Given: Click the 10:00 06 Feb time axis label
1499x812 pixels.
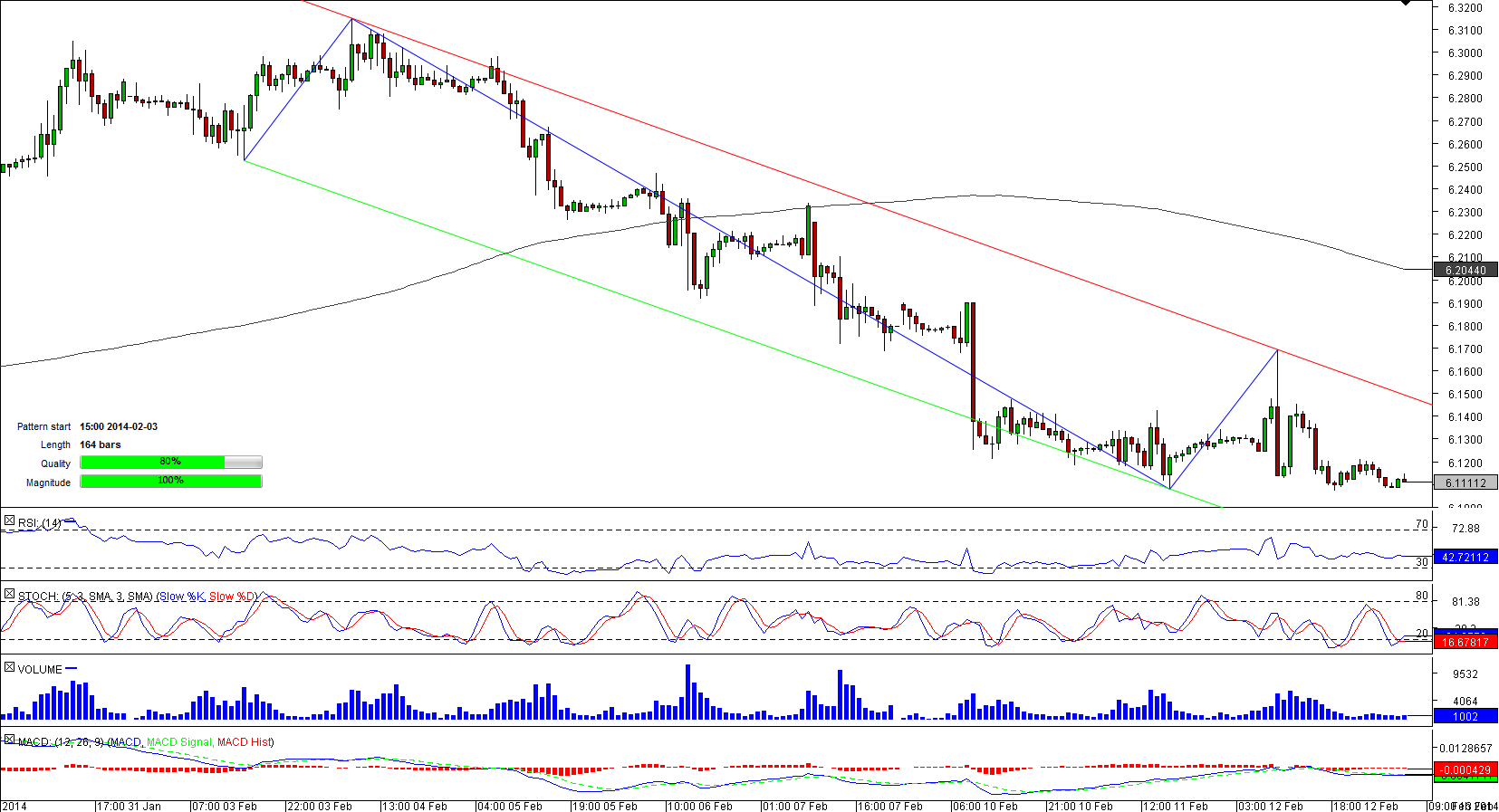Looking at the screenshot, I should 701,806.
